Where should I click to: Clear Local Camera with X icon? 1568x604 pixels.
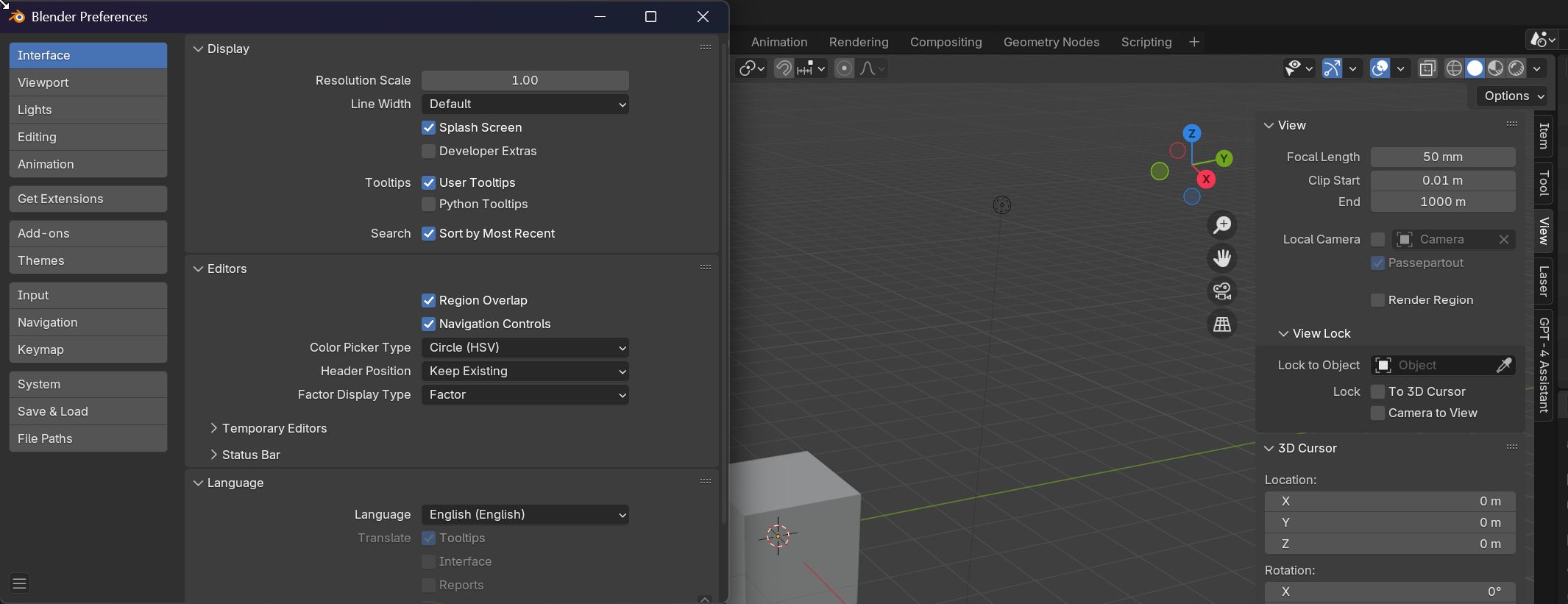click(x=1504, y=239)
